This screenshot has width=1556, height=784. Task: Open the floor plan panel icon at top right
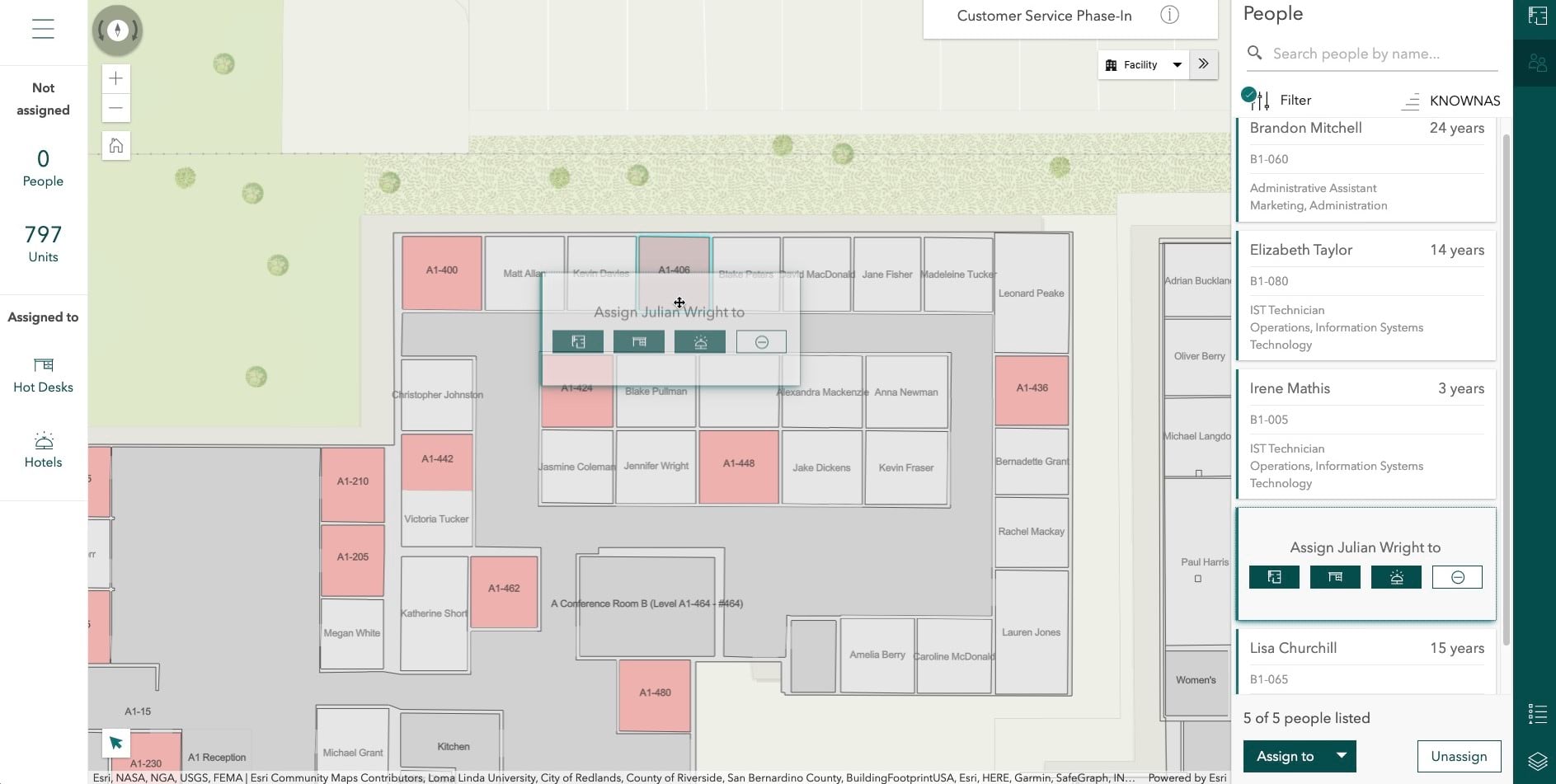(1537, 15)
